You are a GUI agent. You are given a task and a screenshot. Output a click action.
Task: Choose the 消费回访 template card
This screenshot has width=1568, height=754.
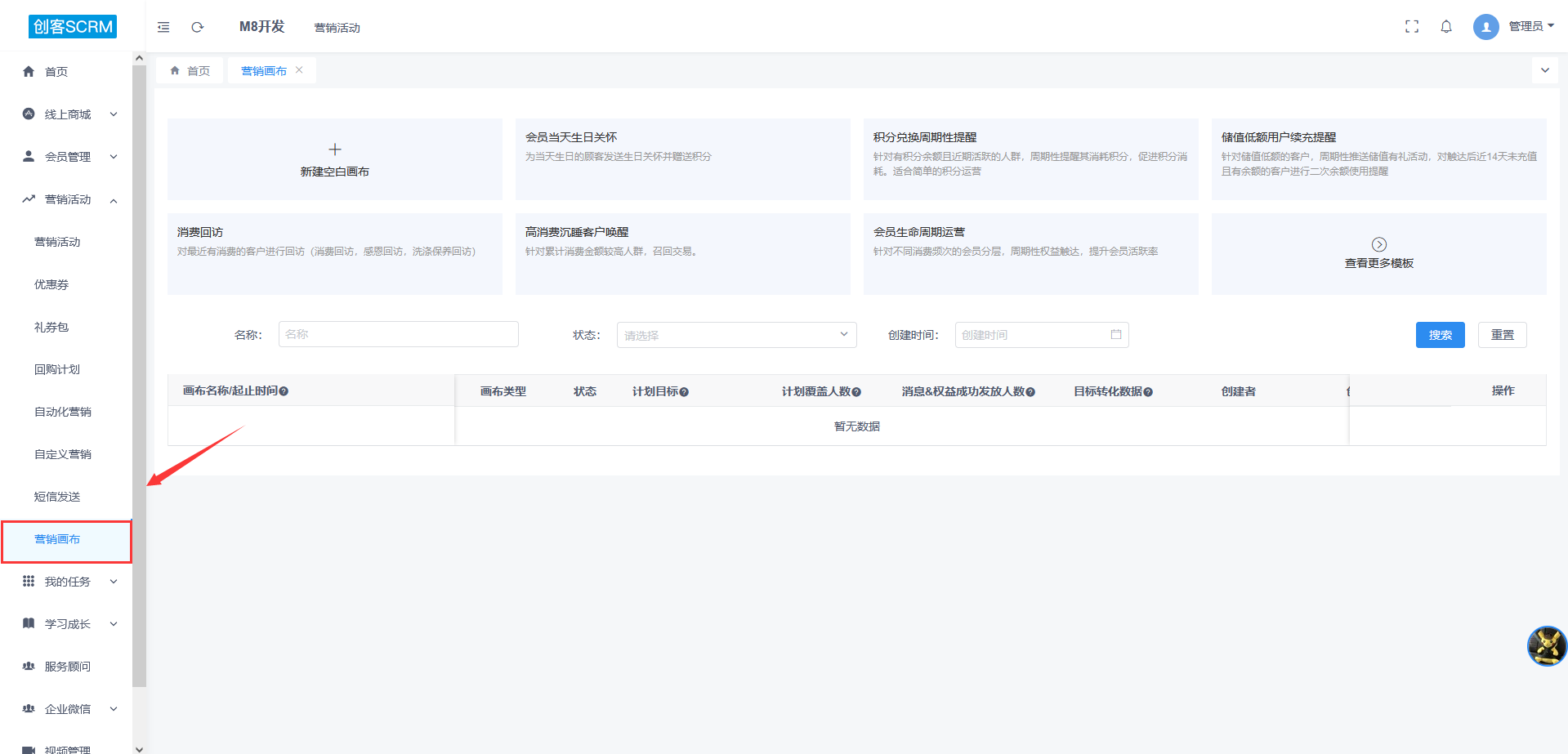(335, 254)
